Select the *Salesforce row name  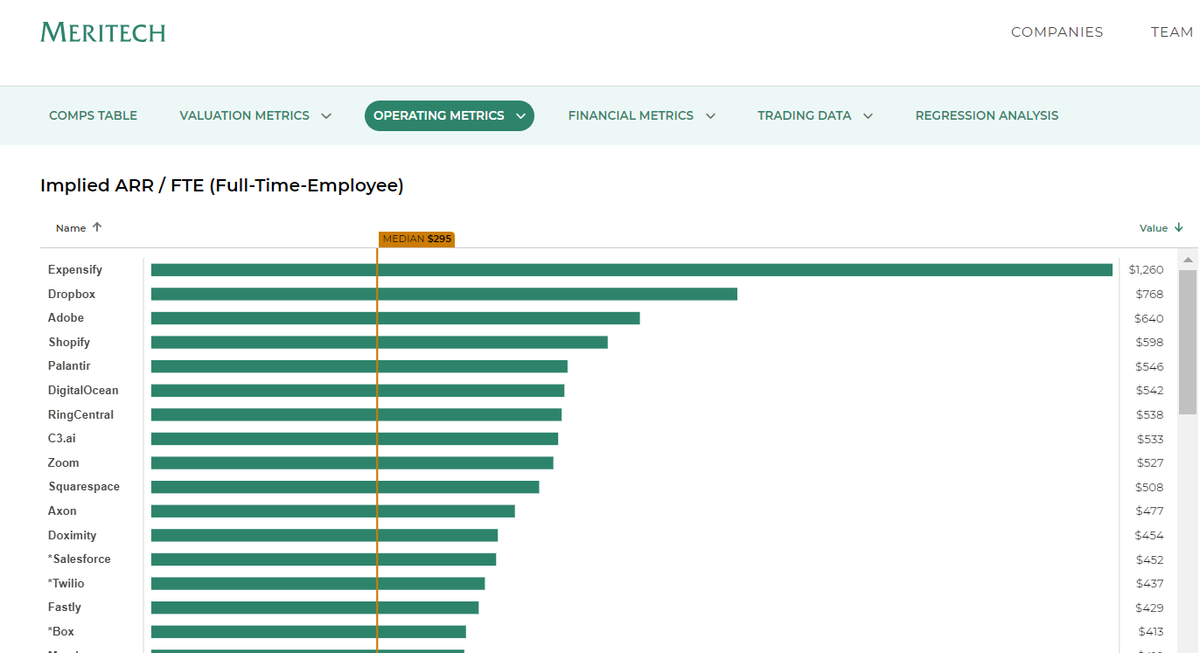tap(79, 559)
